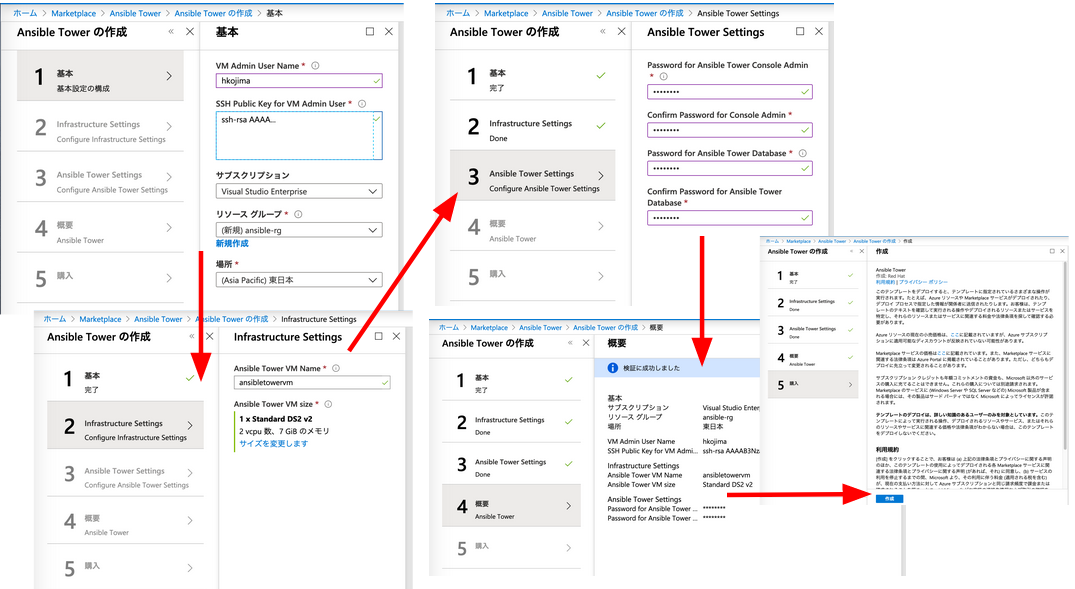Click 'Standard DS2 v2' value in 概要 summary
1075x589 pixels.
727,484
